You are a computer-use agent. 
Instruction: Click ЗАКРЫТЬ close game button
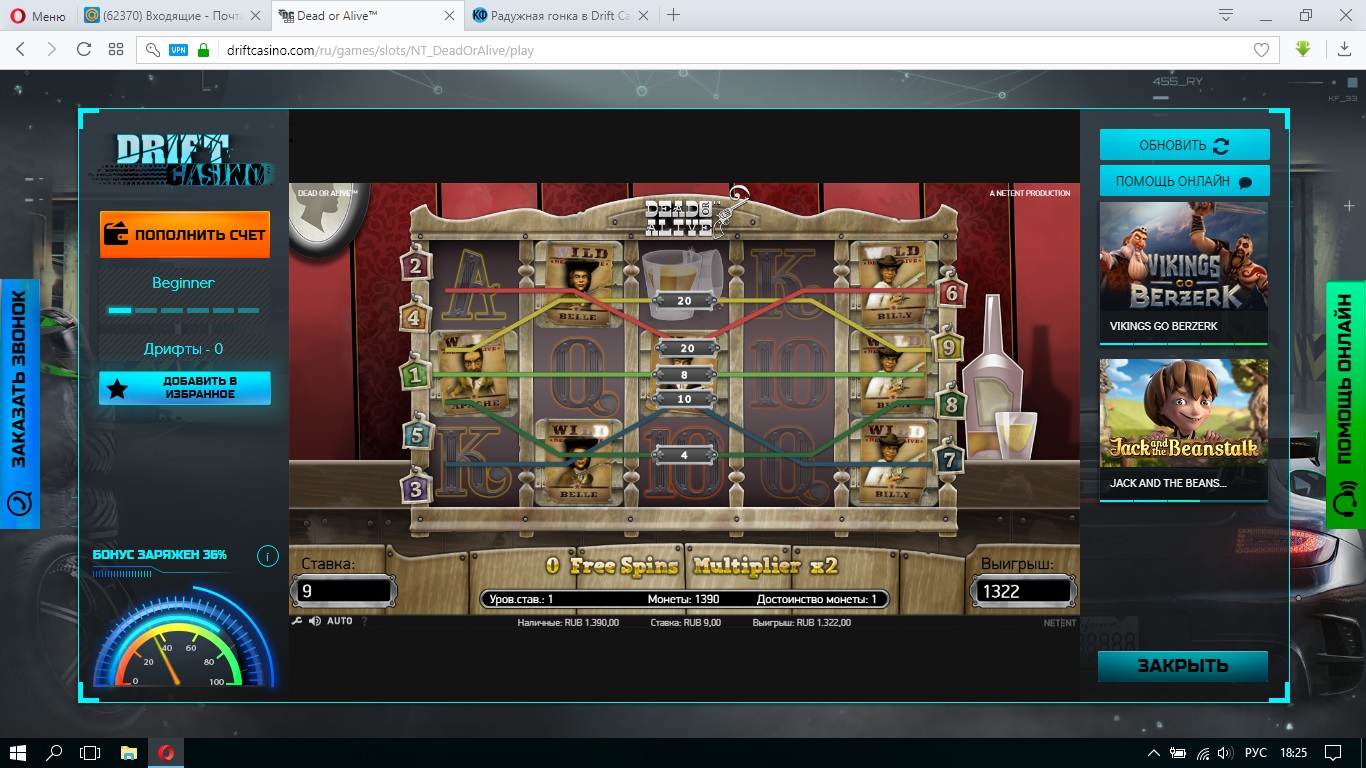click(x=1183, y=666)
